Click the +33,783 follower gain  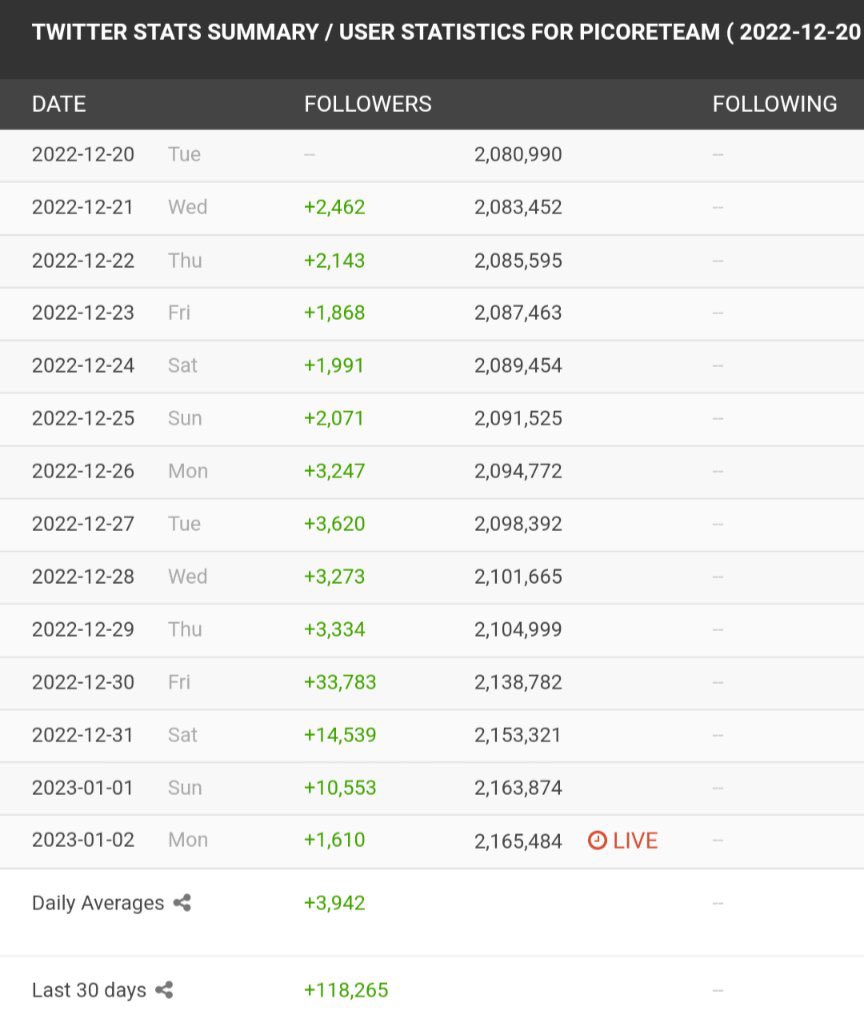[x=340, y=682]
